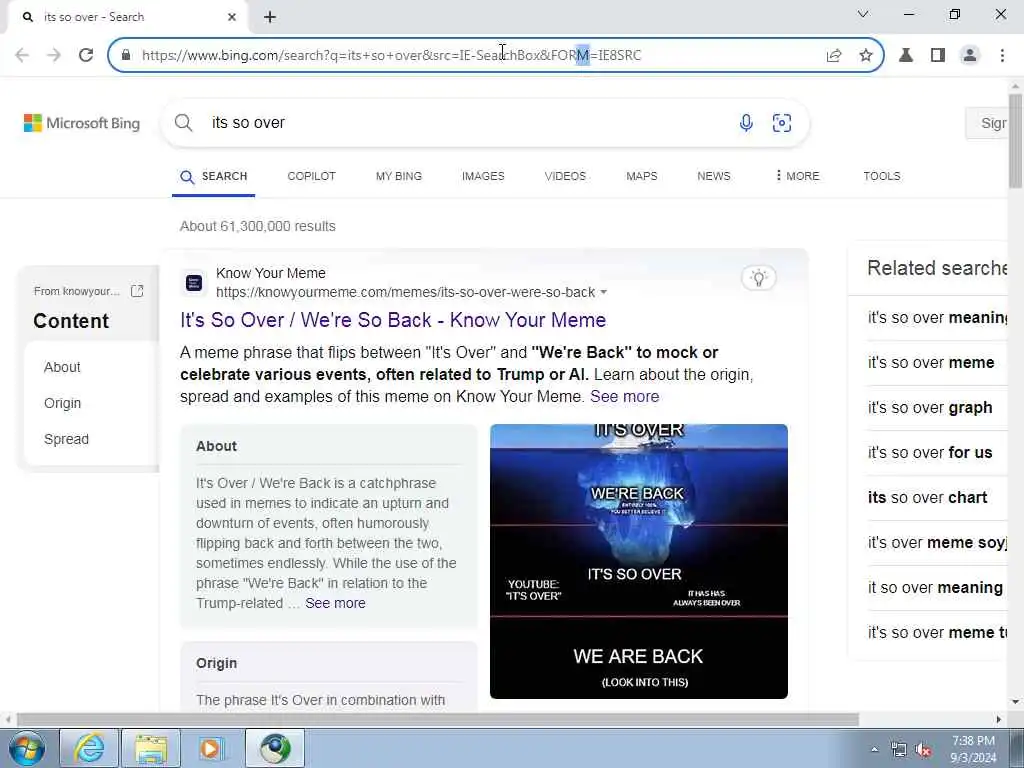Viewport: 1024px width, 768px height.
Task: Switch to the IMAGES tab
Action: click(x=483, y=176)
